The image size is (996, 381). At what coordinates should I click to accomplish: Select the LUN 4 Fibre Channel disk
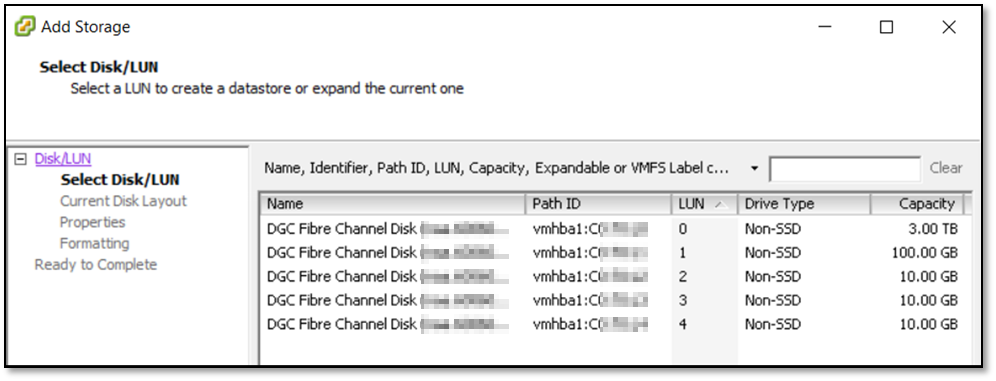tap(612, 324)
